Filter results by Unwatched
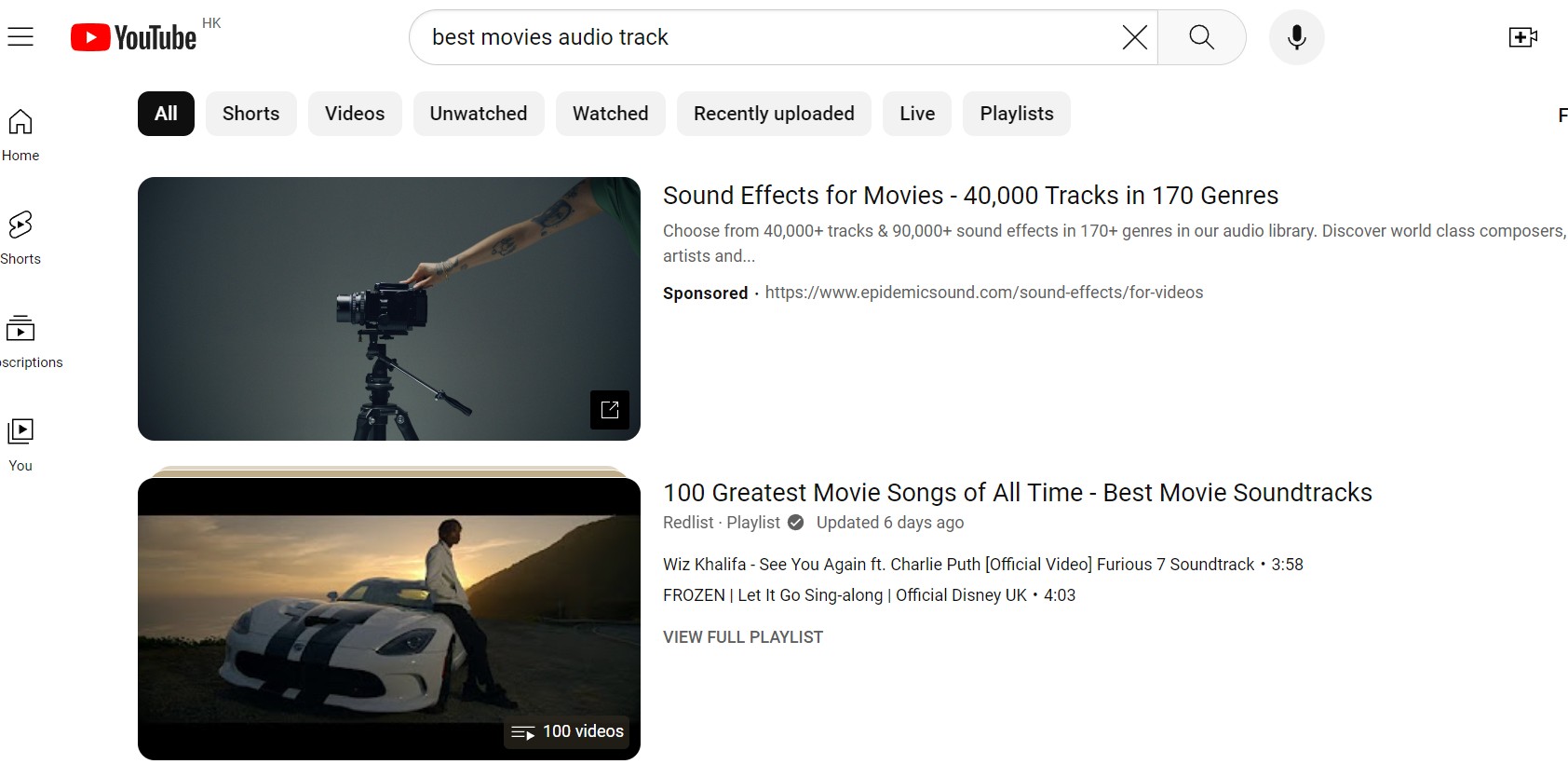Screen dimensions: 1568x764 pyautogui.click(x=479, y=114)
